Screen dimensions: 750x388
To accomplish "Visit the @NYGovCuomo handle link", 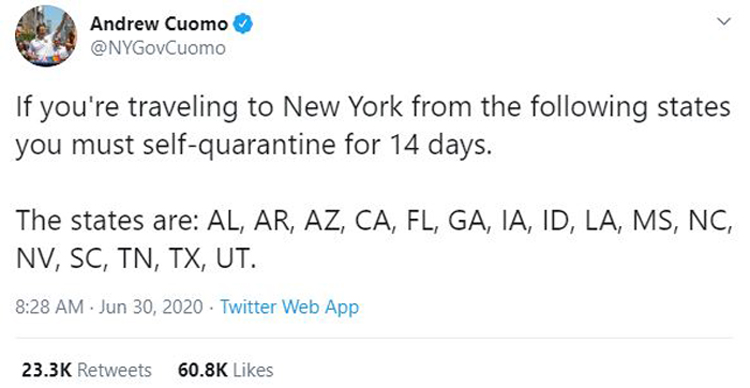I will (158, 48).
